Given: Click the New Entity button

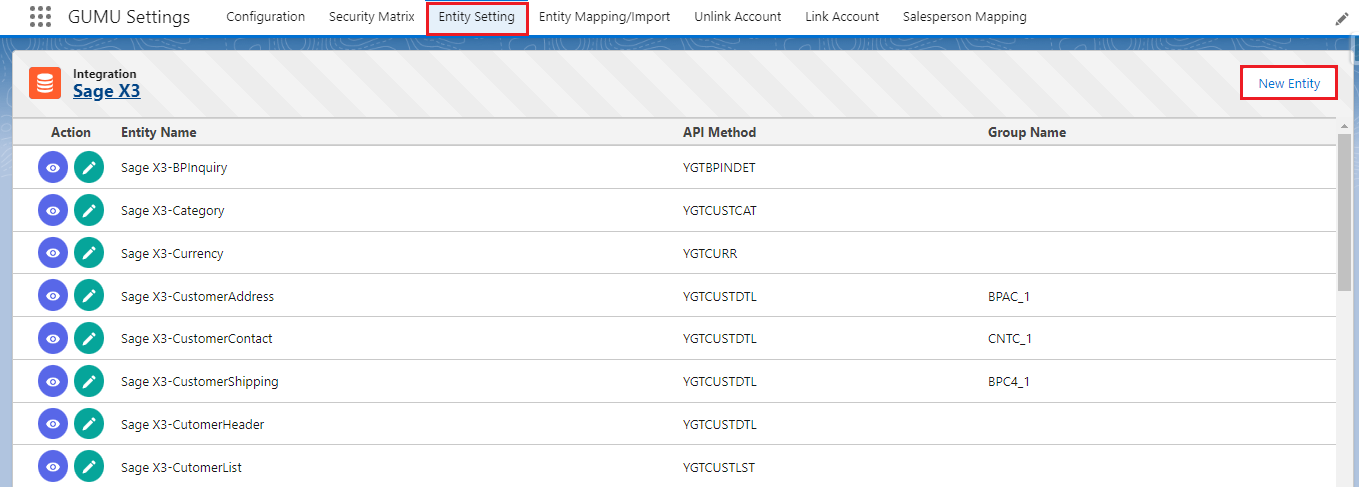Looking at the screenshot, I should (1289, 83).
